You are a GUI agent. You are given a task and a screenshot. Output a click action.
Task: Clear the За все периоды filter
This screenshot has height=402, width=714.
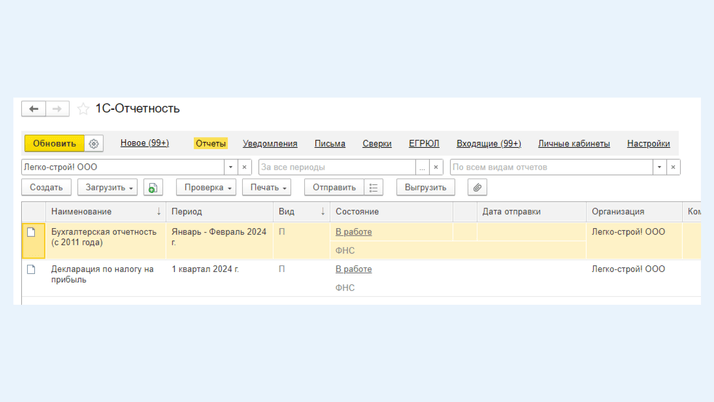[x=436, y=167]
